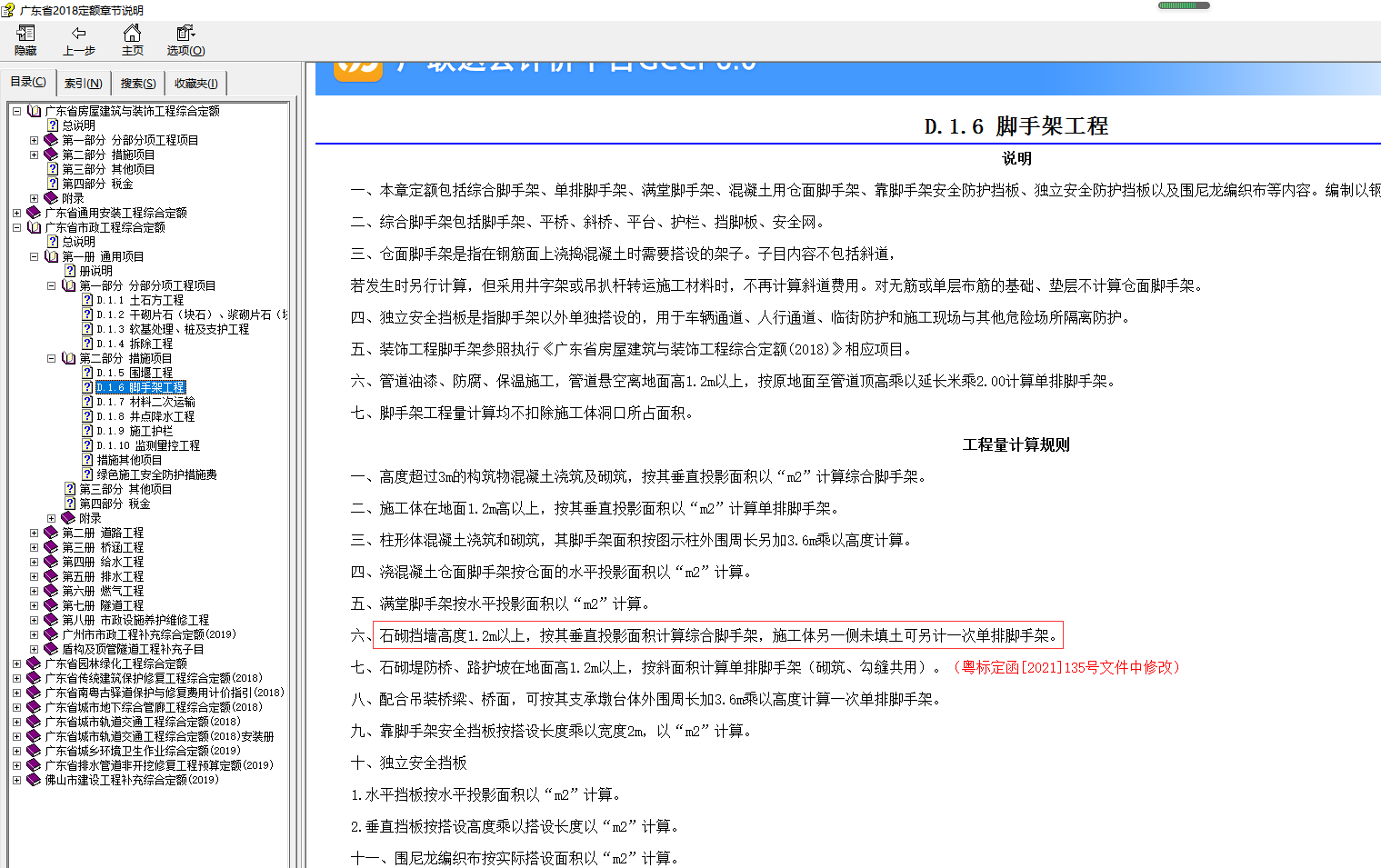1381x868 pixels.
Task: Select 广东省排水管道非开挖修复工程预算定额(2019)
Action: pos(159,765)
